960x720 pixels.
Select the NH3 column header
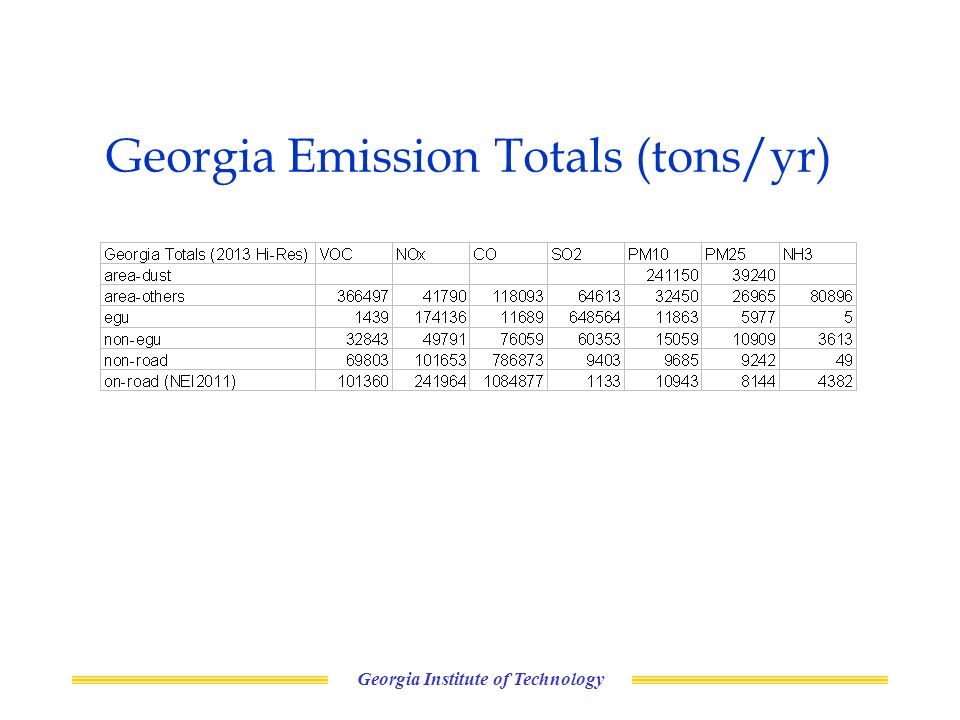point(818,253)
